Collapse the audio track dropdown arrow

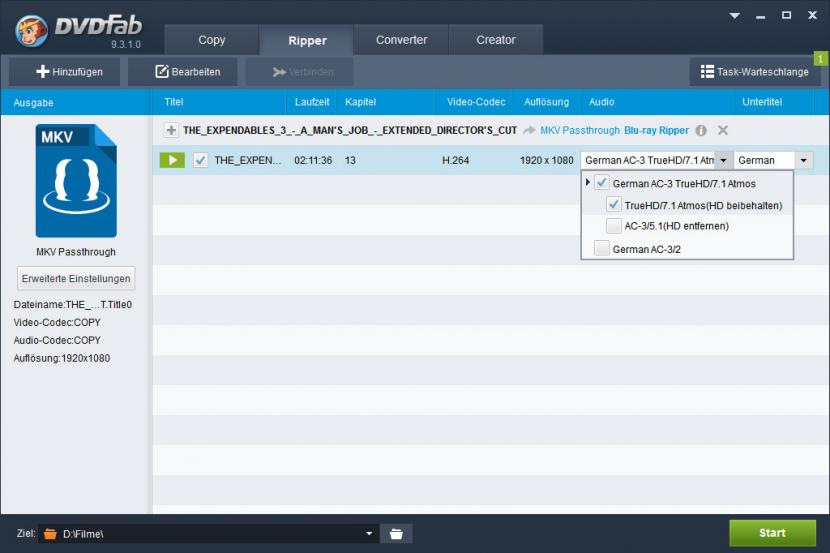723,160
